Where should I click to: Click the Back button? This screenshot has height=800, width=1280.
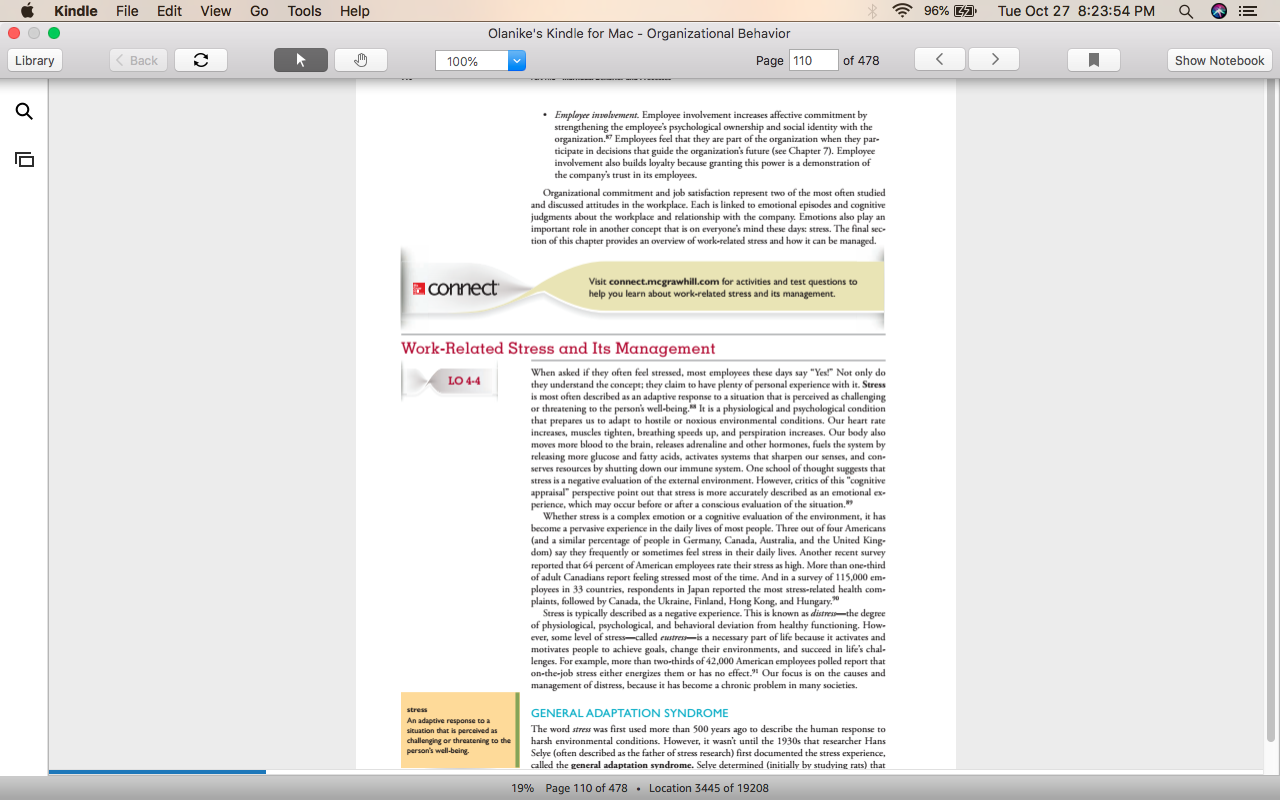pos(138,60)
